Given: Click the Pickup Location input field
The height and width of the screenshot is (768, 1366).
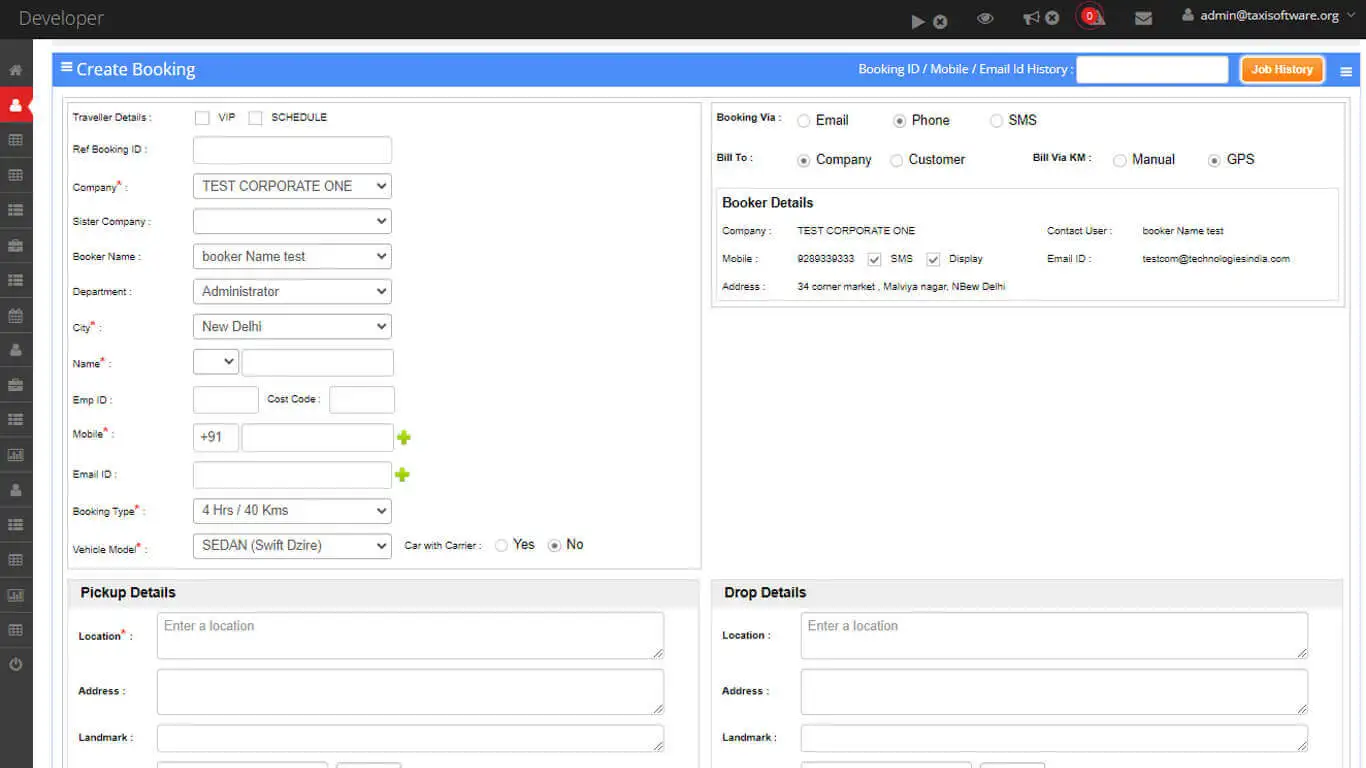Looking at the screenshot, I should (x=410, y=635).
